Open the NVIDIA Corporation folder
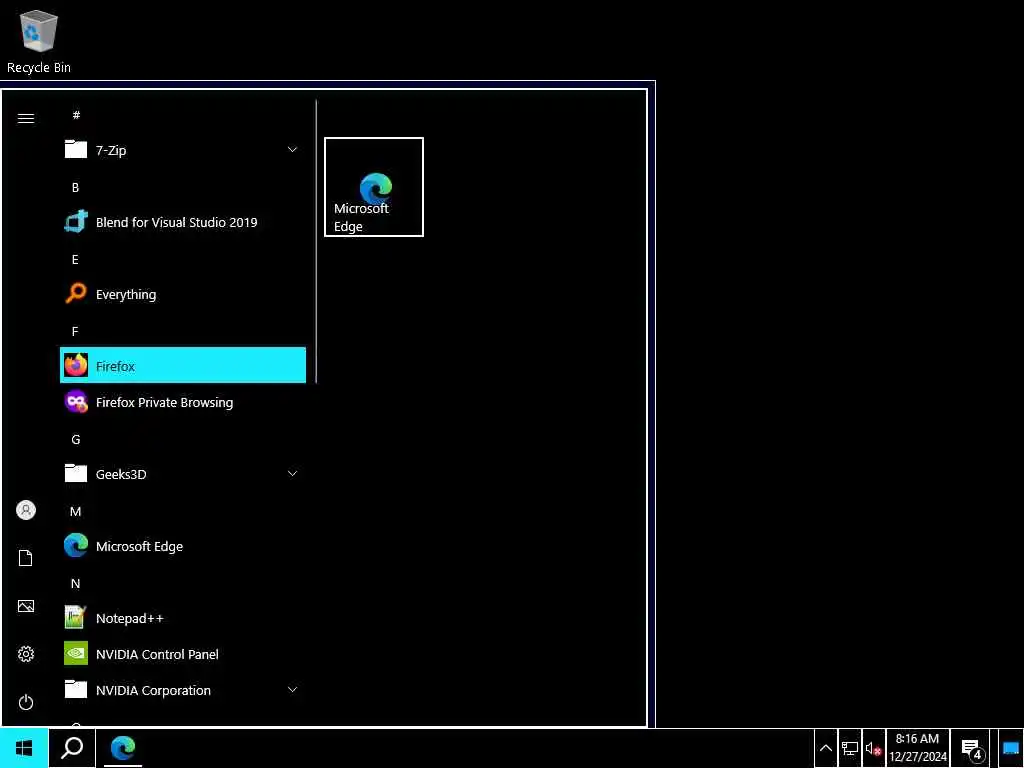The image size is (1024, 768). (x=183, y=690)
